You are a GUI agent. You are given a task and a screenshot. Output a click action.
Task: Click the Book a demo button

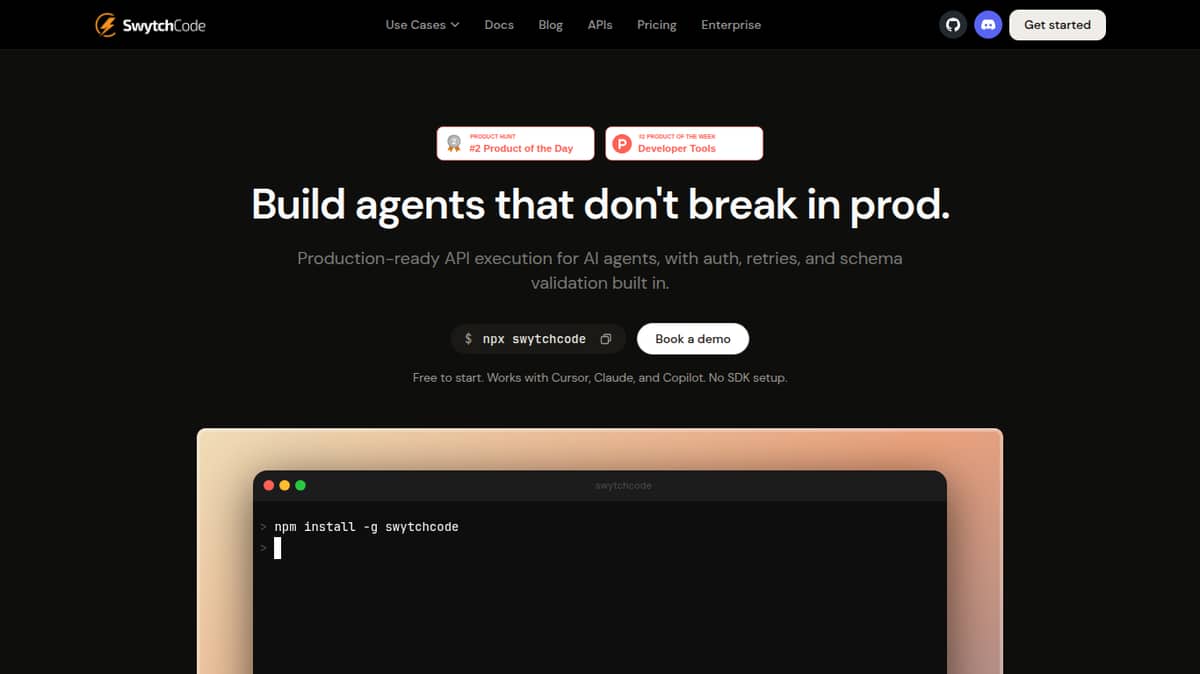[x=693, y=339]
